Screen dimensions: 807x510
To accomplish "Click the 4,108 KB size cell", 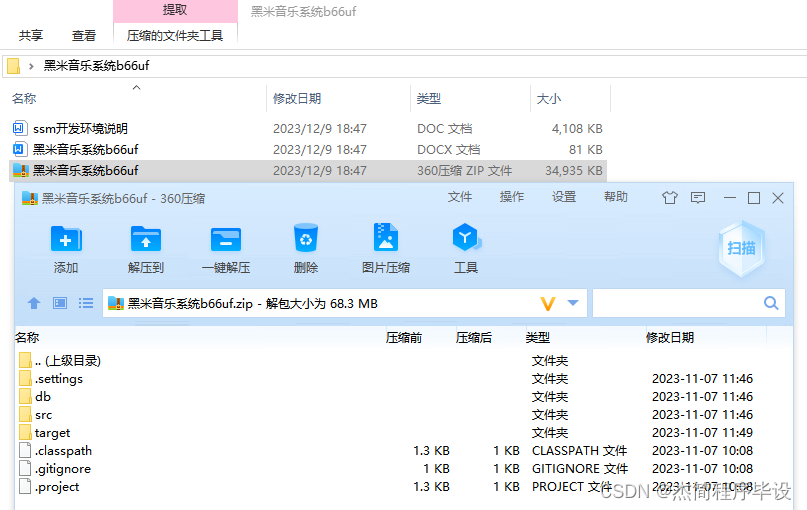I will (577, 129).
